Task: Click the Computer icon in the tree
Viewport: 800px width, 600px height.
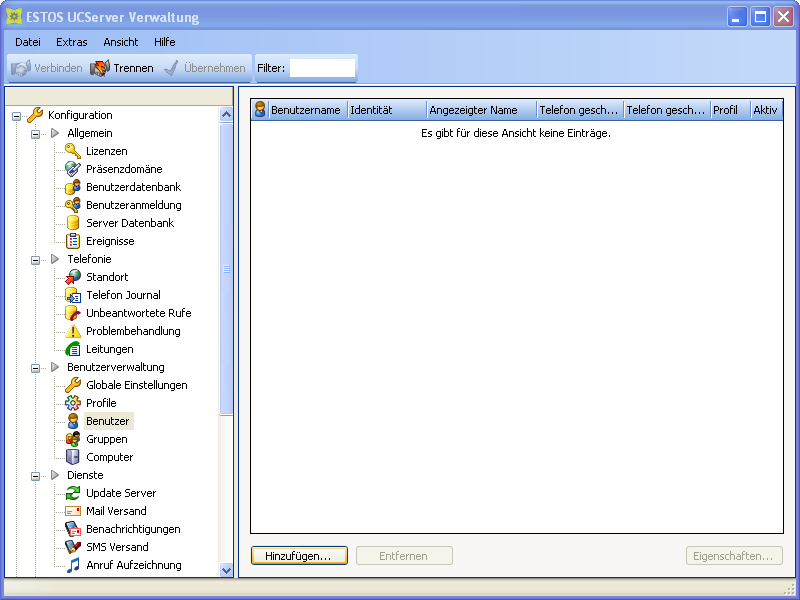Action: coord(73,457)
